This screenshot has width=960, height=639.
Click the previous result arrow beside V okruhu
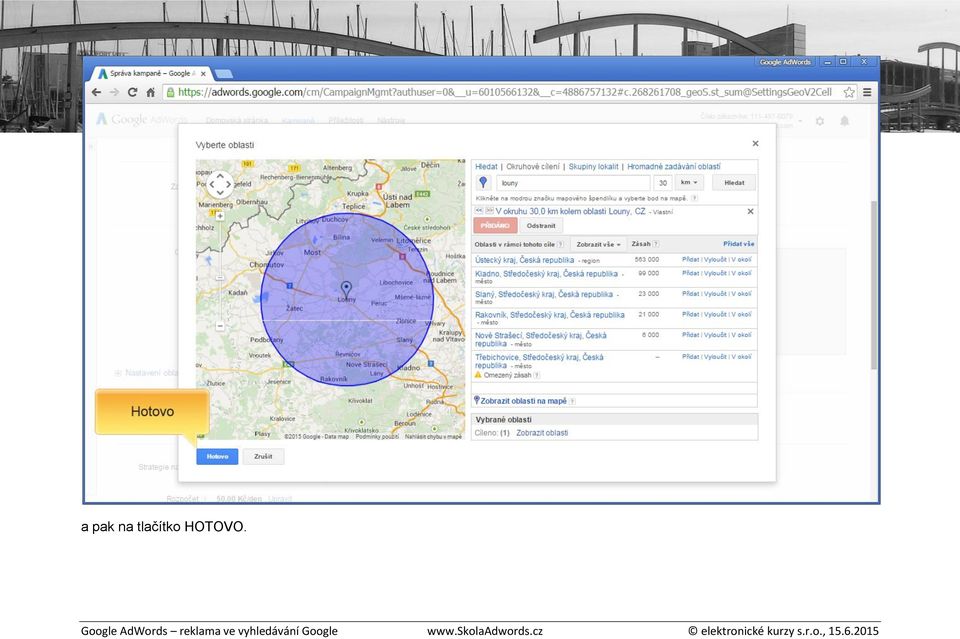tap(479, 211)
